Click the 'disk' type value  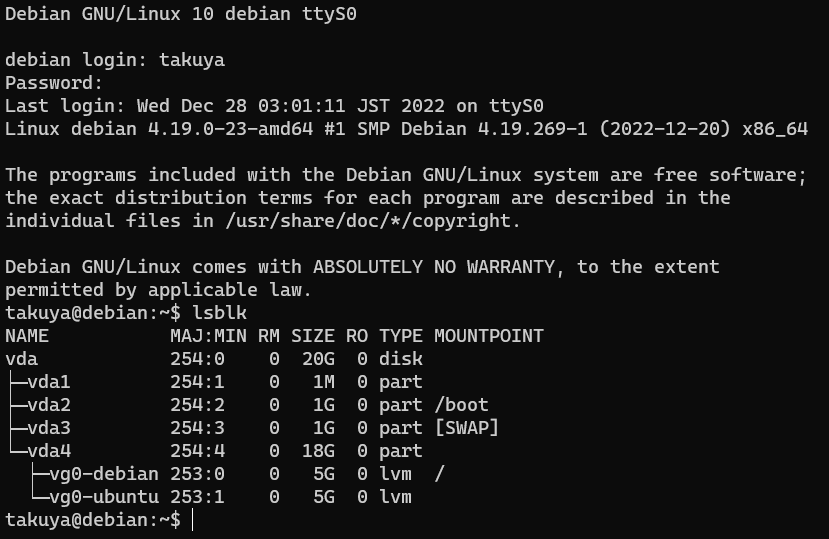(x=401, y=359)
